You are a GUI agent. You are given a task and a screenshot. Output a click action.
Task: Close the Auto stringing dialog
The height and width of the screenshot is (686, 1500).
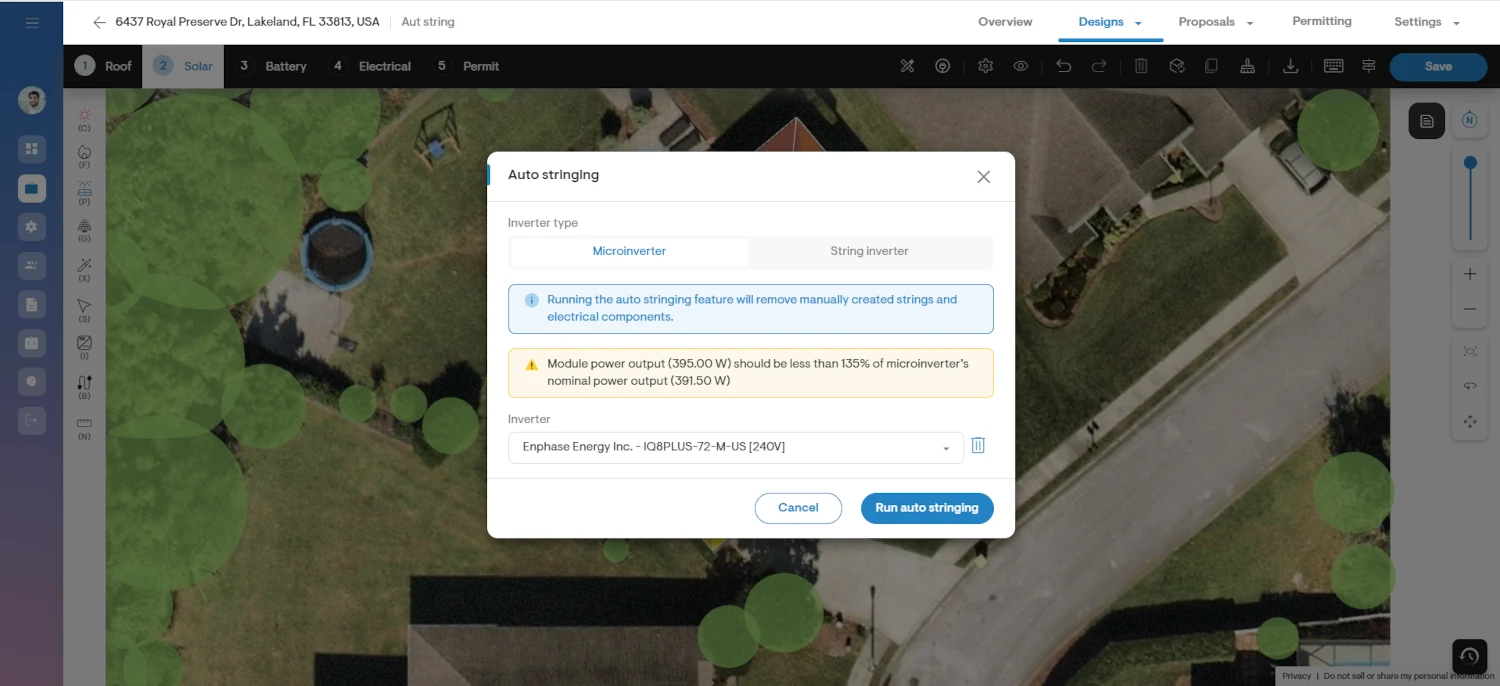click(983, 177)
